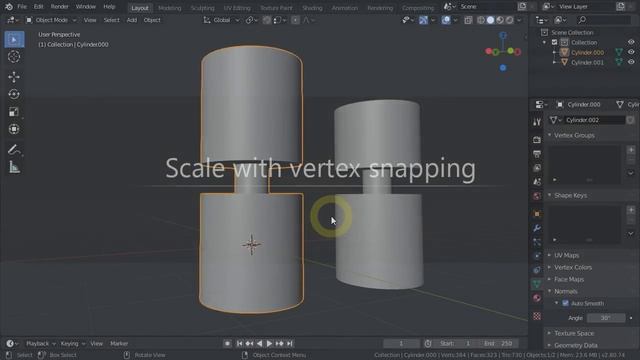This screenshot has height=360, width=640.
Task: Open the Object Mode dropdown
Action: 51,20
